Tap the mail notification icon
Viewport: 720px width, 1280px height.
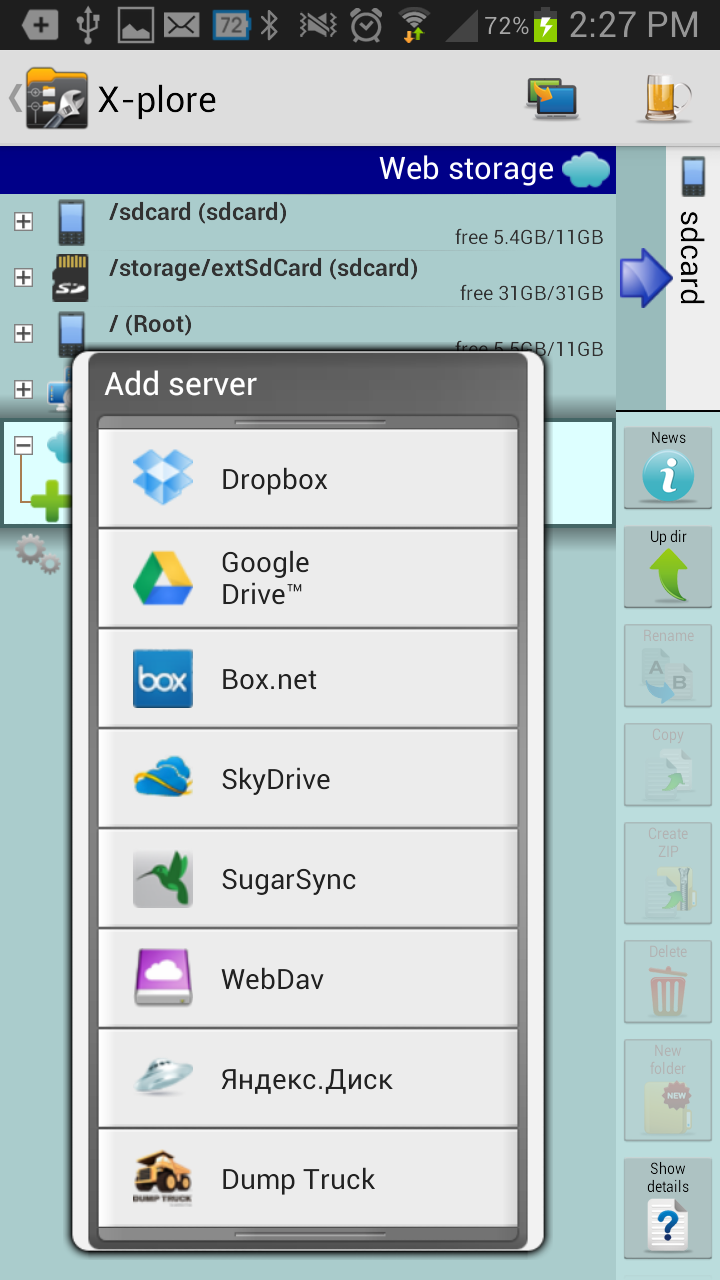(x=181, y=25)
